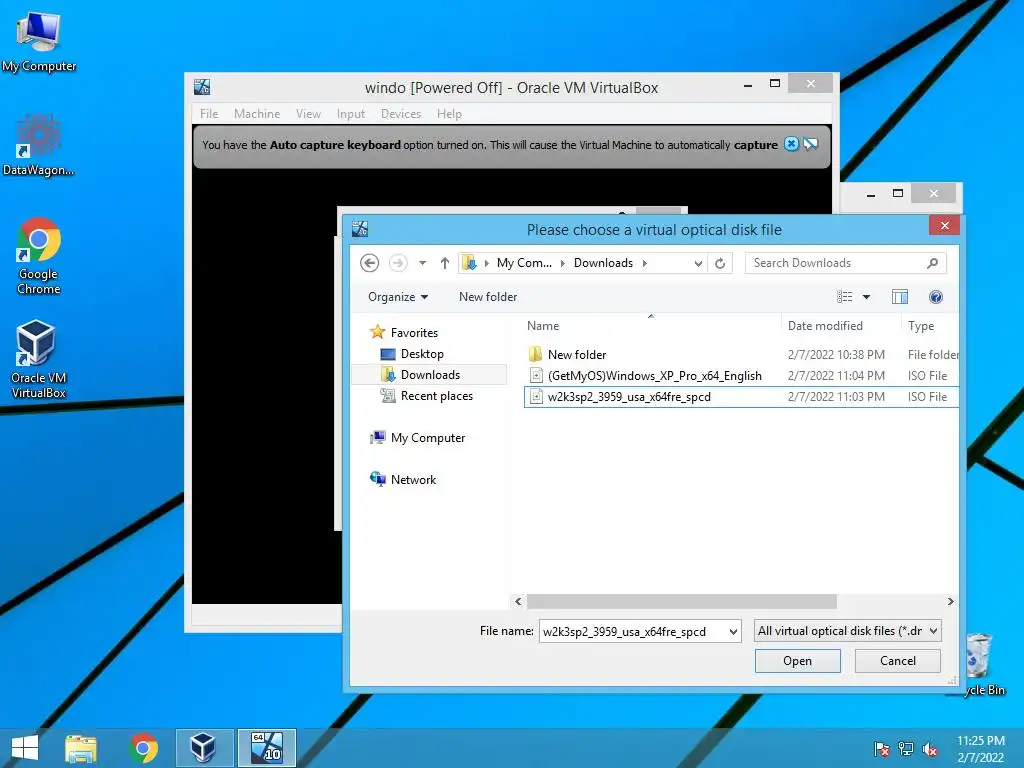Create a New folder
Screen dimensions: 1024x768
(x=488, y=297)
